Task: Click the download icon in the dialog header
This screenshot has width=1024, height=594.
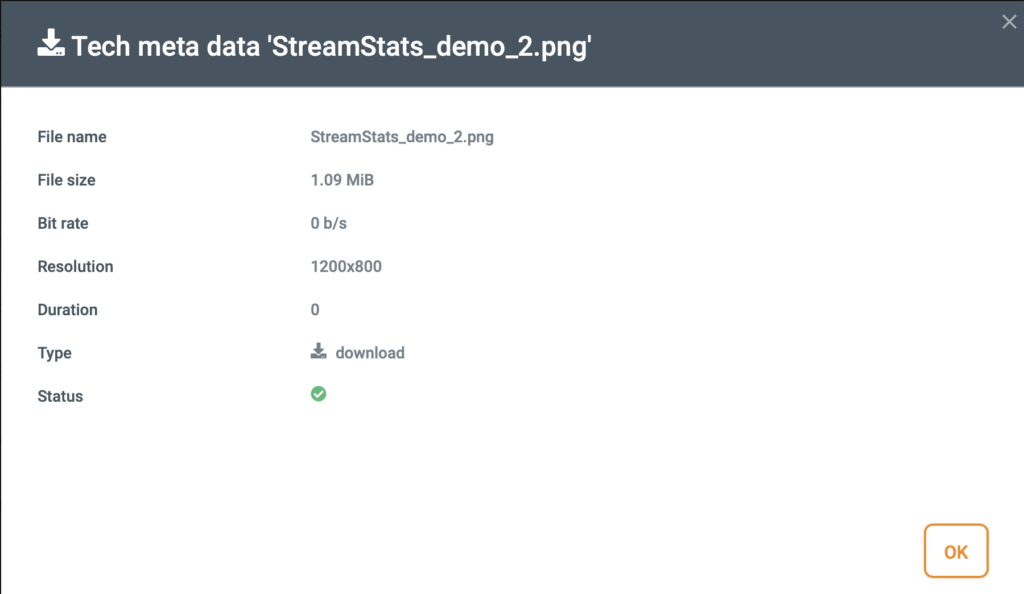Action: (x=51, y=45)
